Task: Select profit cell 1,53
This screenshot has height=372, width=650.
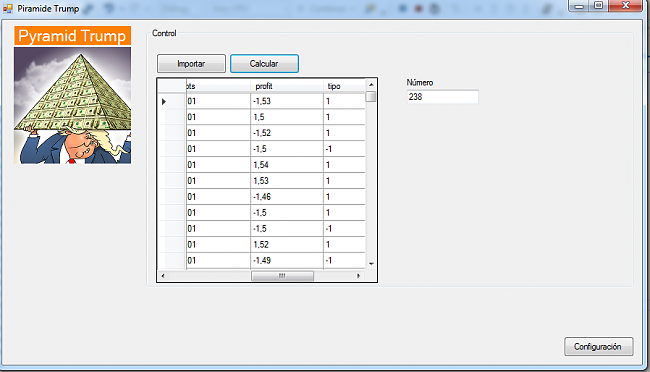Action: pyautogui.click(x=287, y=181)
